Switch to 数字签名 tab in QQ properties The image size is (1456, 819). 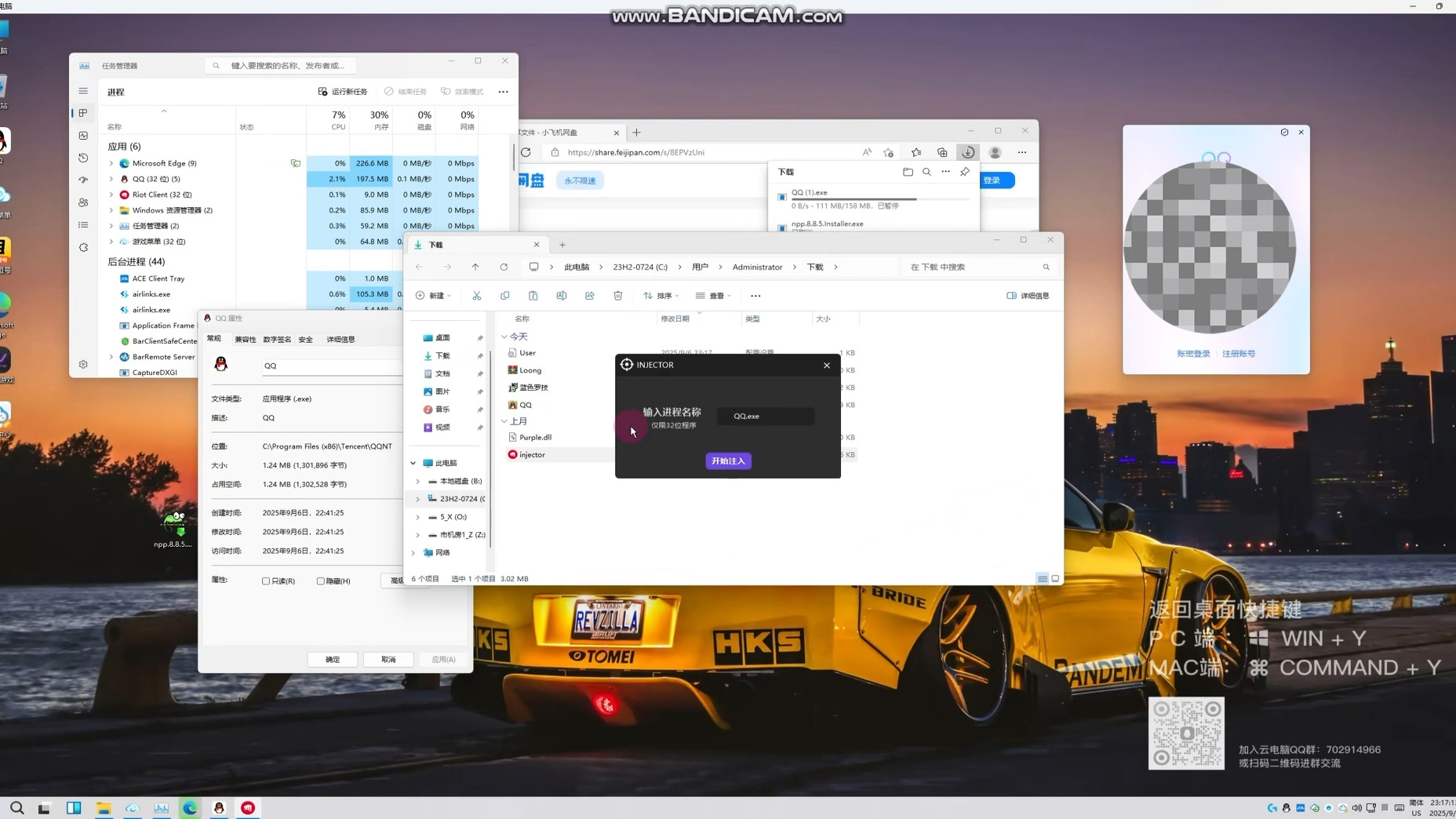277,339
